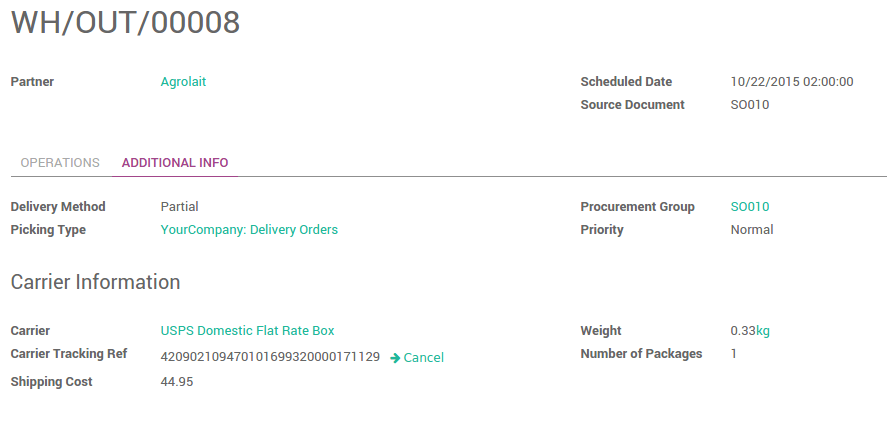Cancel the carrier tracking reference

pos(423,358)
